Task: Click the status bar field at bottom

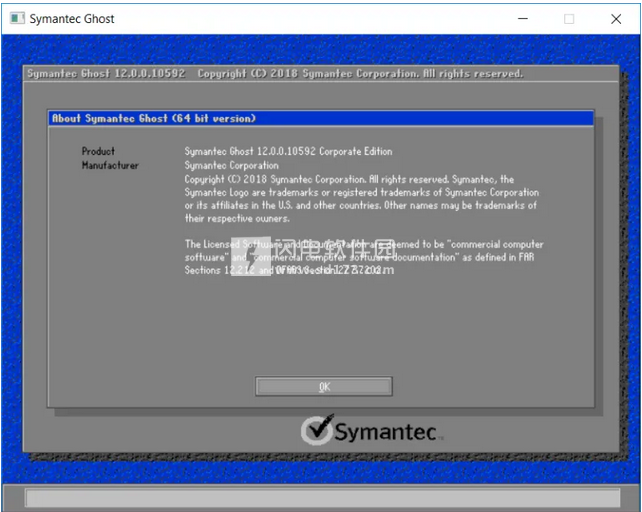Action: click(x=323, y=498)
